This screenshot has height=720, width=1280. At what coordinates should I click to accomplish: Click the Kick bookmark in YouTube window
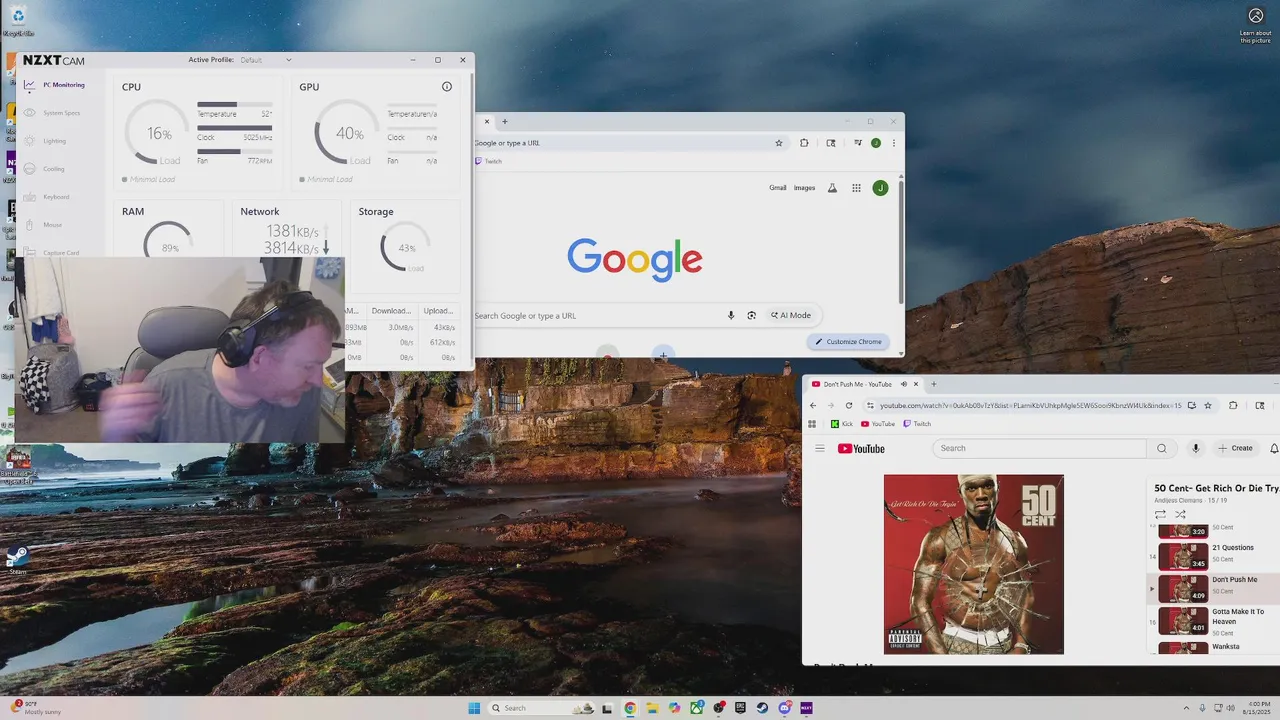point(842,424)
